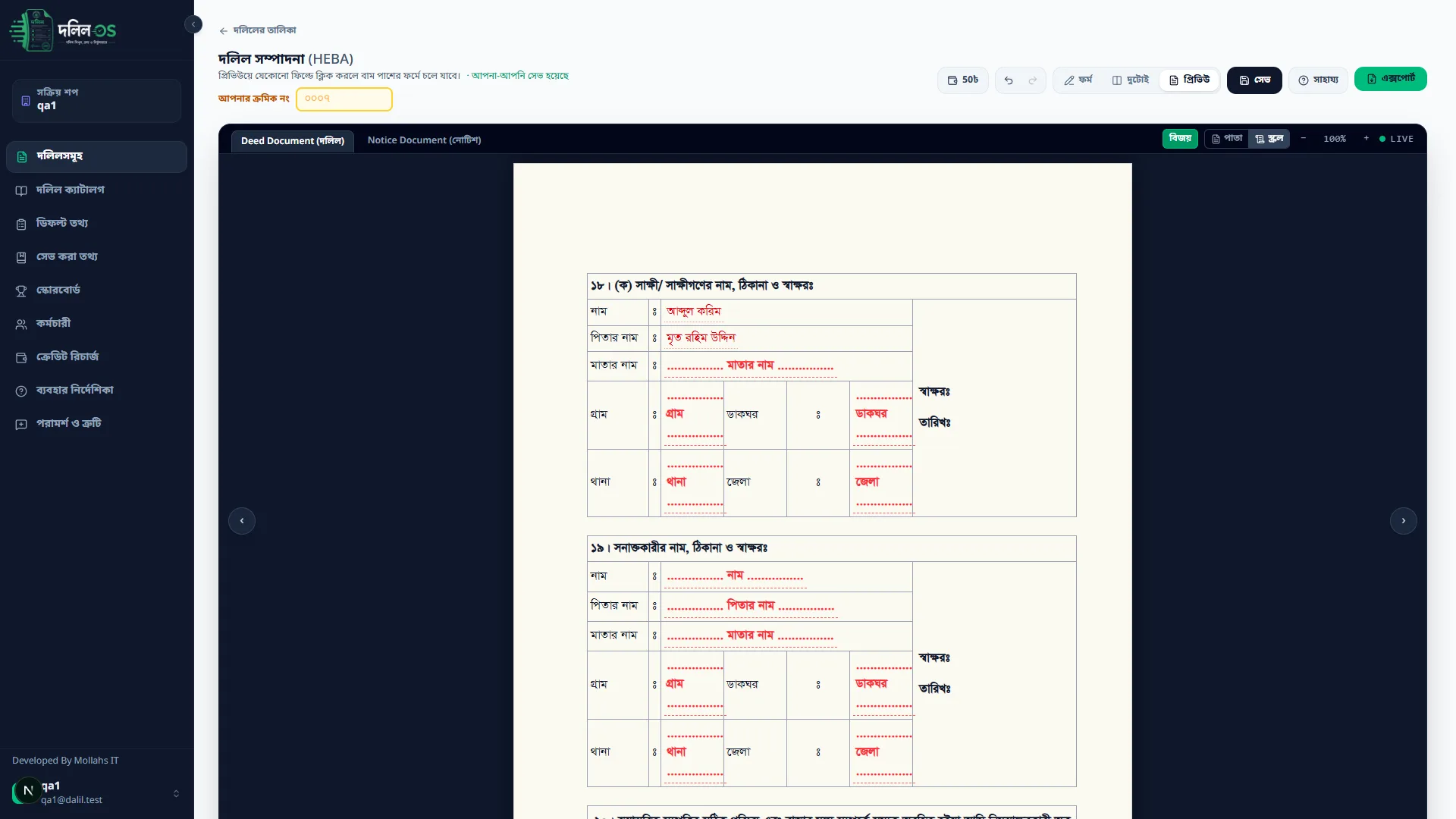Decrease zoom with minus button

(1304, 139)
